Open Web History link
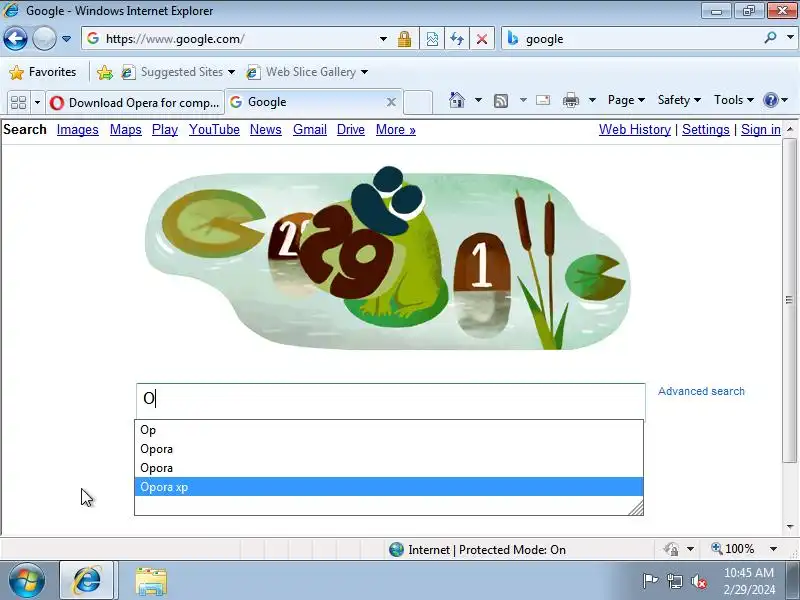The image size is (800, 600). (635, 130)
